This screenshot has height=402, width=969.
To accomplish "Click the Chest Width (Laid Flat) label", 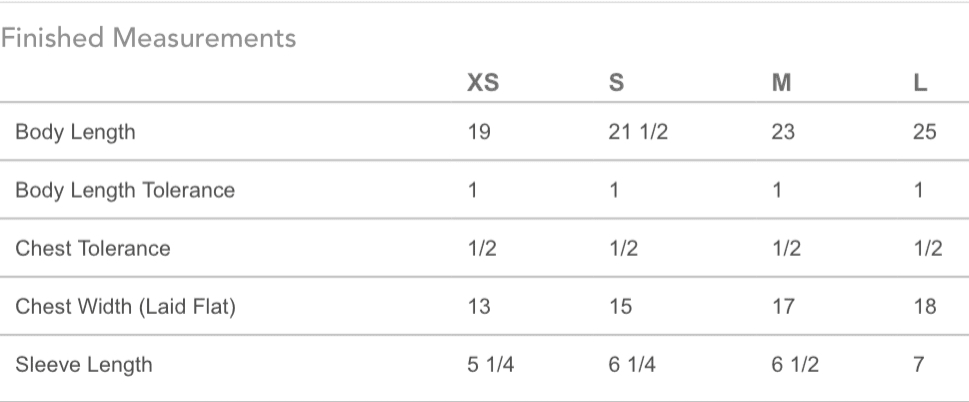I will click(125, 306).
